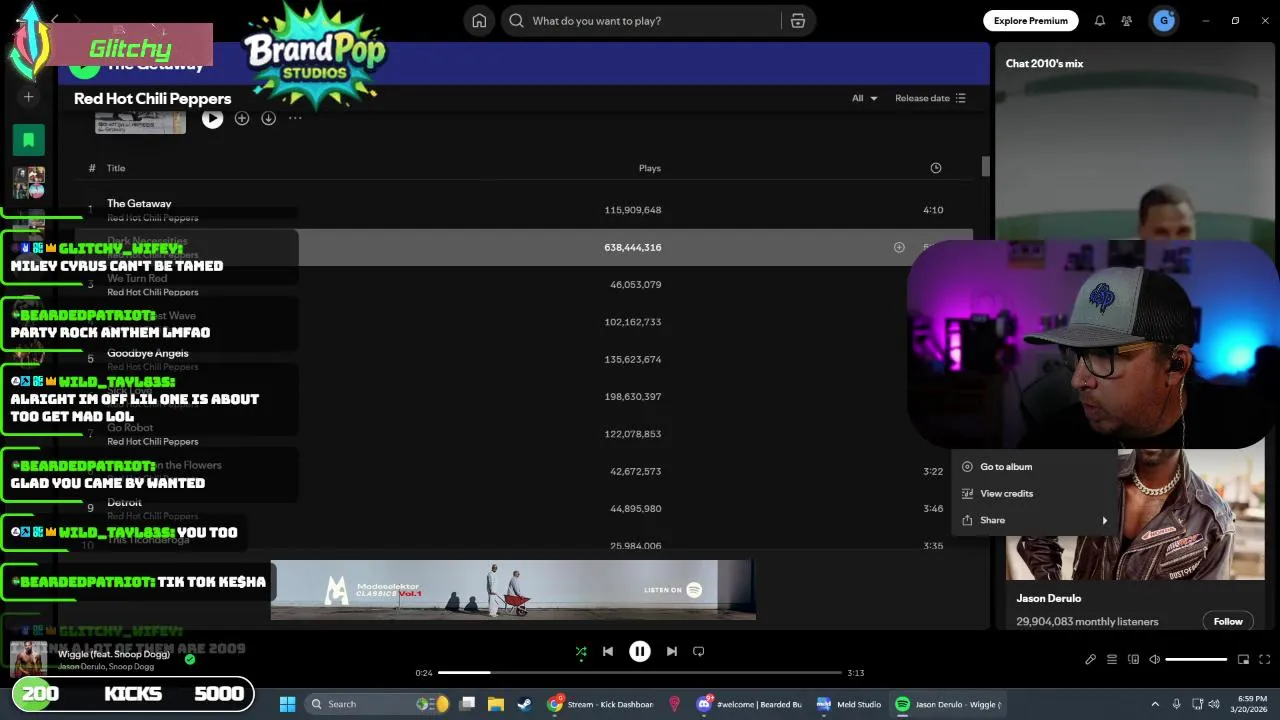The height and width of the screenshot is (720, 1280).
Task: Seek within the song progress bar
Action: (x=640, y=673)
